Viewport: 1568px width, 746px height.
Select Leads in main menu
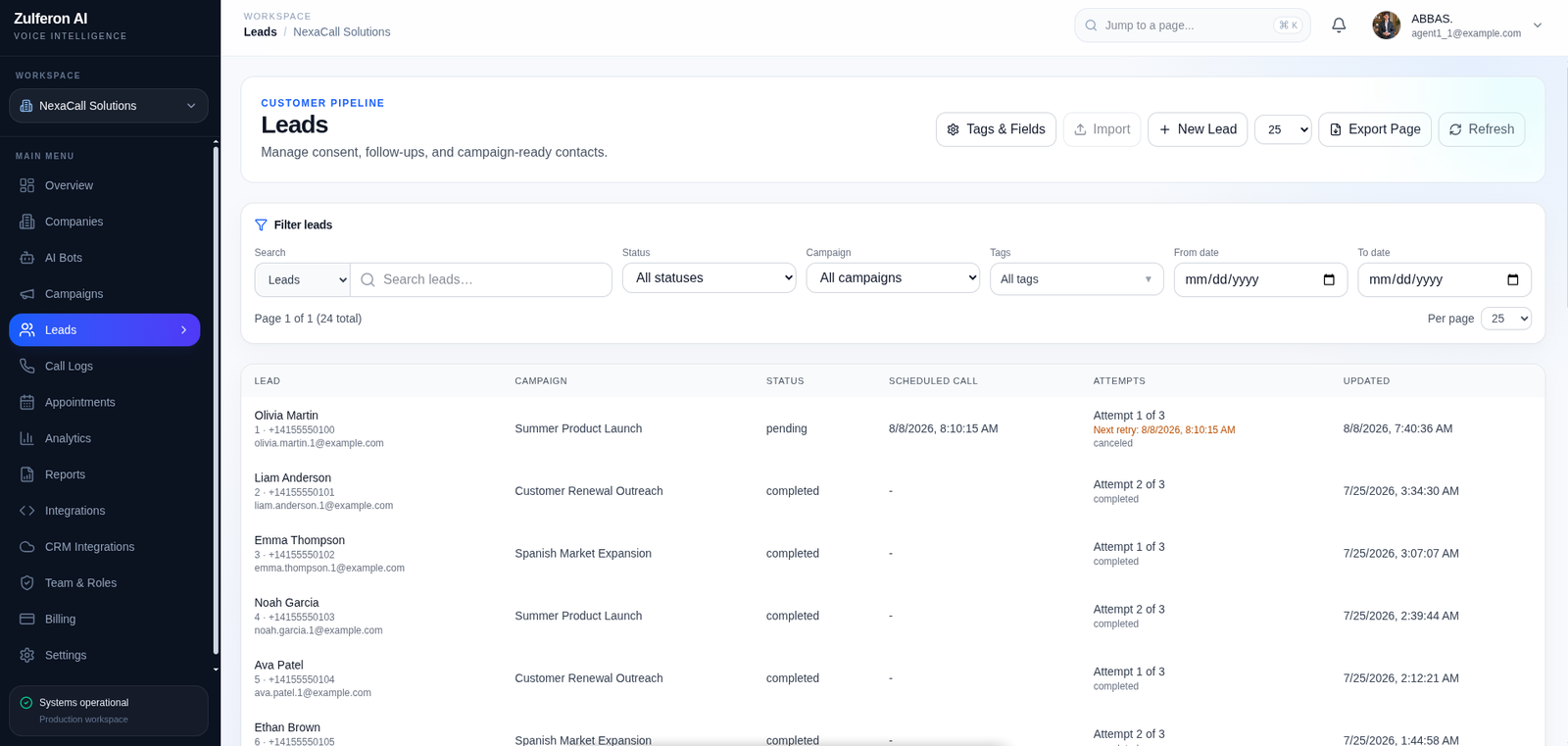pos(104,330)
